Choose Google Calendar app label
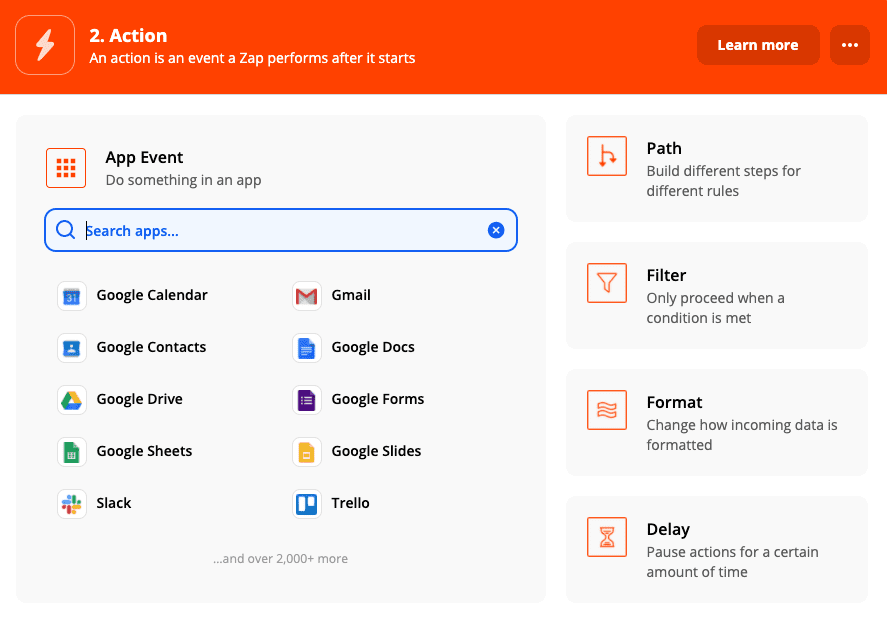This screenshot has width=887, height=620. (x=152, y=295)
